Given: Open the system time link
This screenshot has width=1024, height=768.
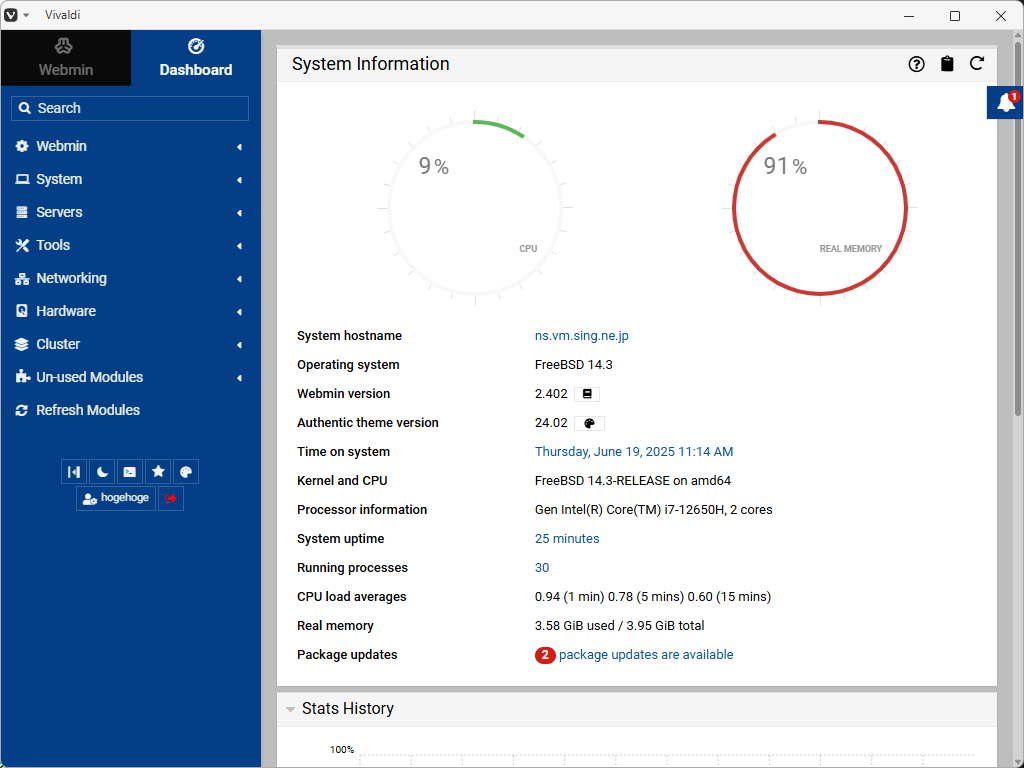Looking at the screenshot, I should click(633, 452).
